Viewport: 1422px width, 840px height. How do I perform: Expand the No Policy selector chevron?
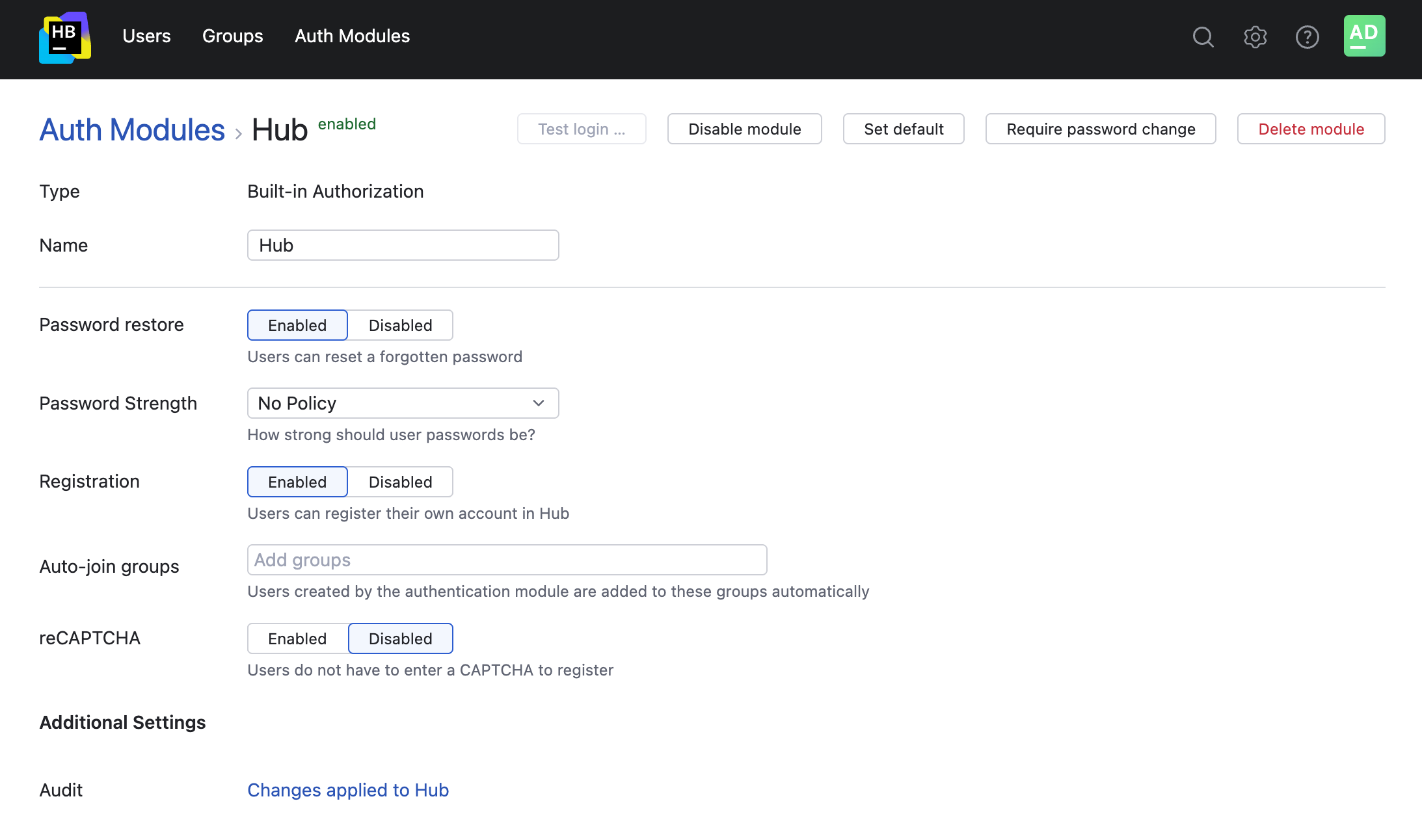[x=538, y=403]
